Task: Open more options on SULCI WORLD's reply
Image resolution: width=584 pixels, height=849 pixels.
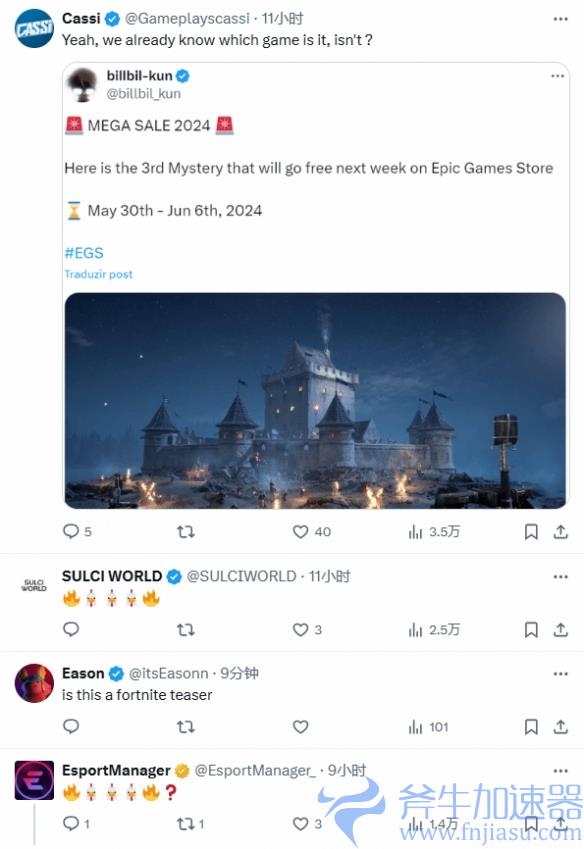Action: pyautogui.click(x=558, y=576)
